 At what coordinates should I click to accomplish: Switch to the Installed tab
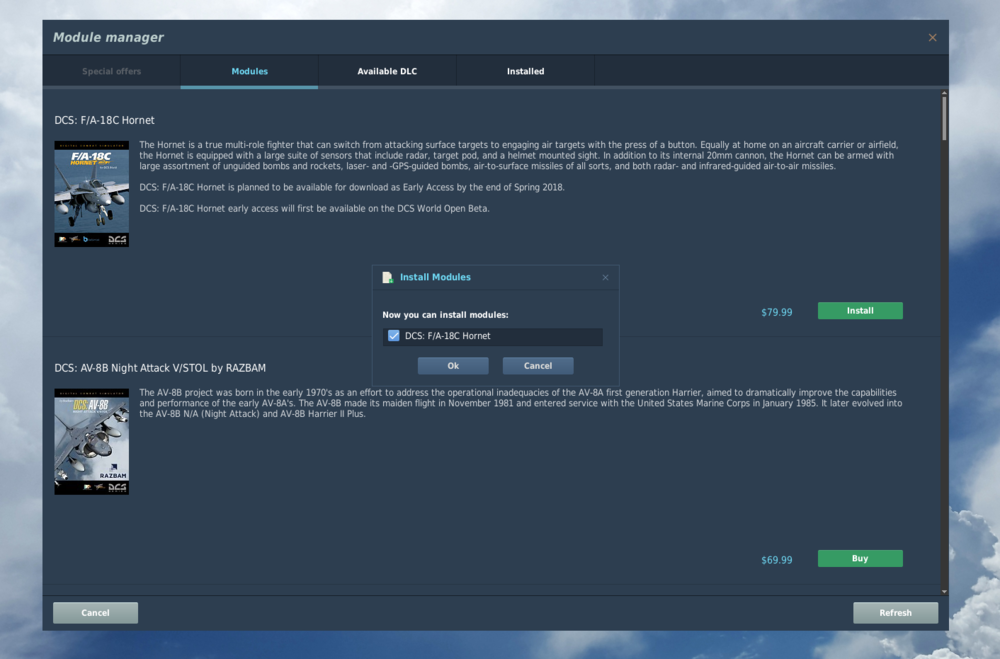pyautogui.click(x=526, y=71)
